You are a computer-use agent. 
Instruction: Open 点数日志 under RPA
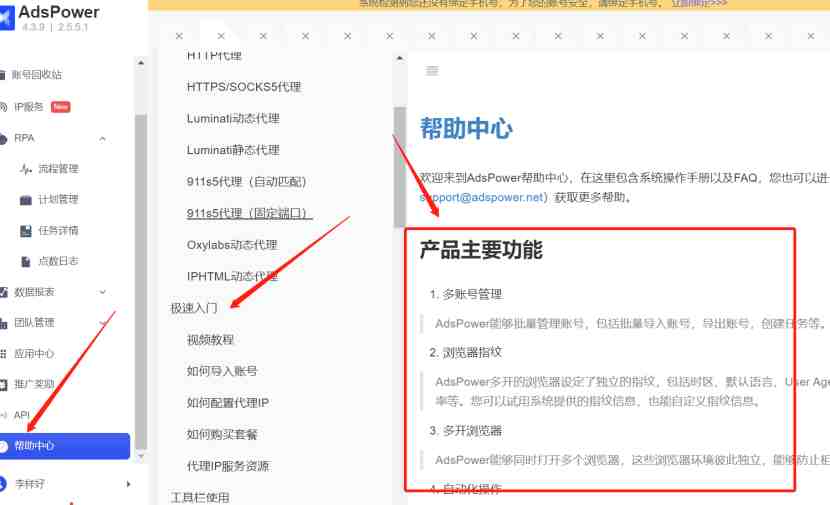pyautogui.click(x=58, y=261)
